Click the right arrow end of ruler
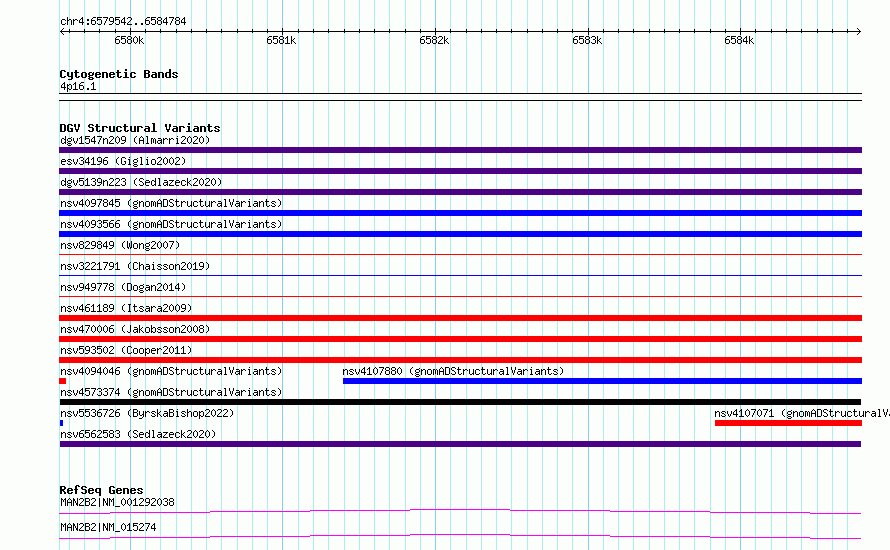Viewport: 890px width, 550px height. 859,32
